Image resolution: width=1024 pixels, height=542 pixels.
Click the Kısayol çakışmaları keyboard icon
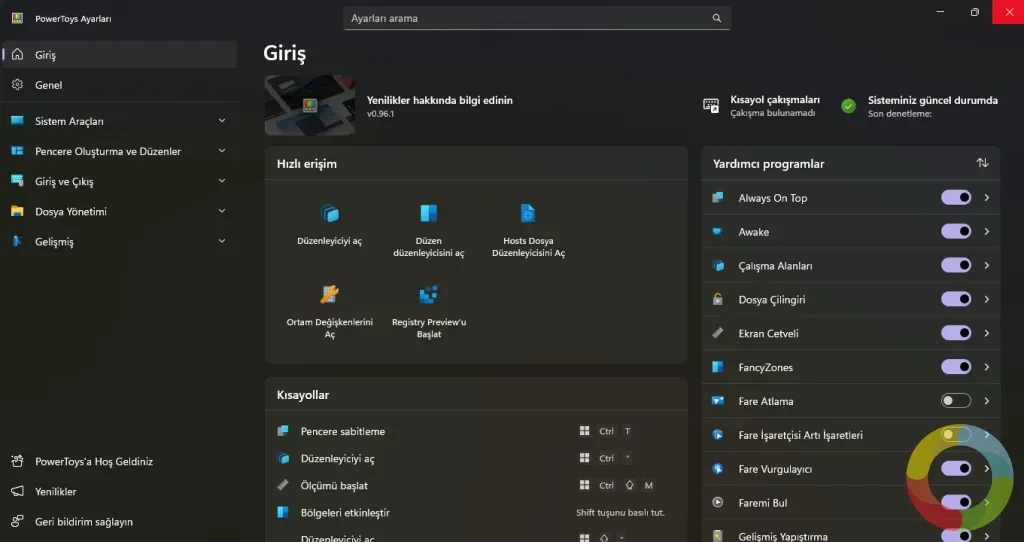click(711, 106)
